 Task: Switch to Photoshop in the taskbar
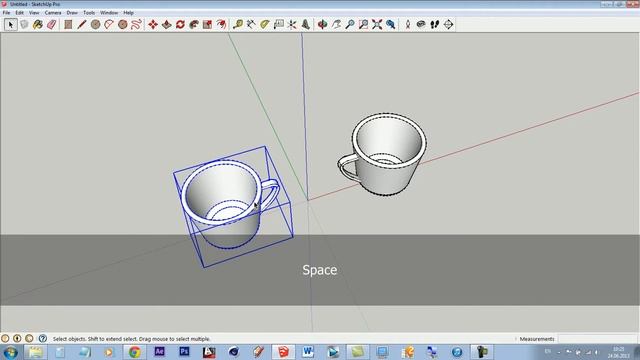[x=184, y=352]
